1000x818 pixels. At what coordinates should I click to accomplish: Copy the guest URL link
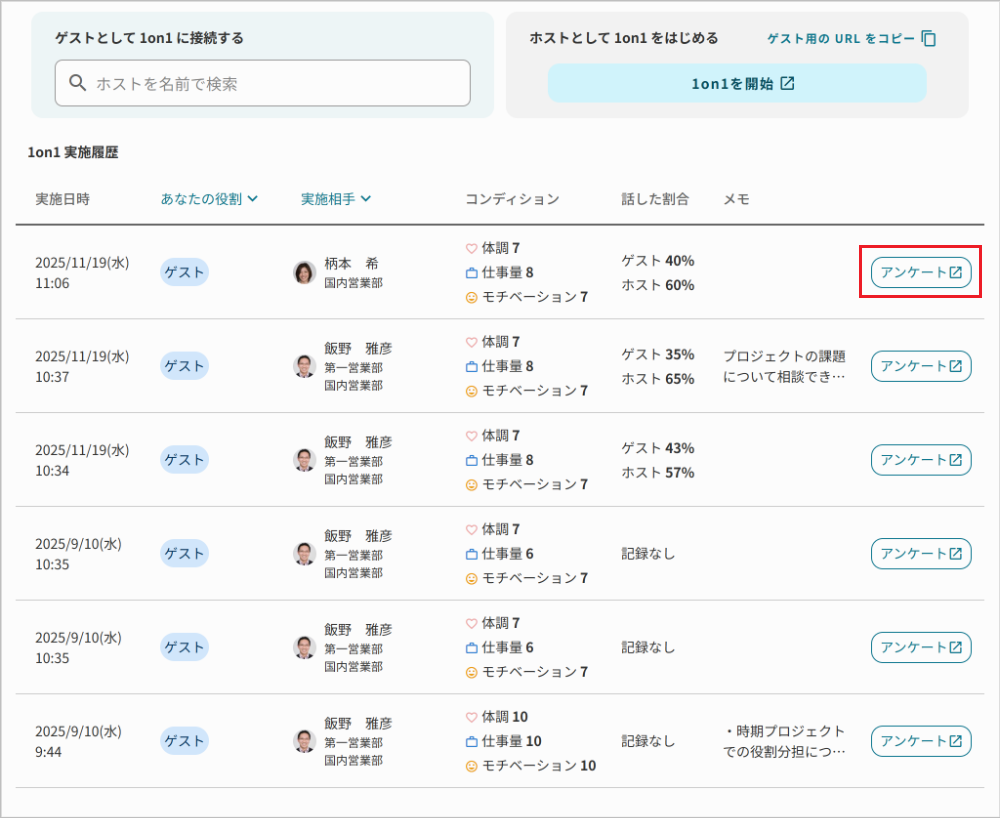click(x=840, y=39)
